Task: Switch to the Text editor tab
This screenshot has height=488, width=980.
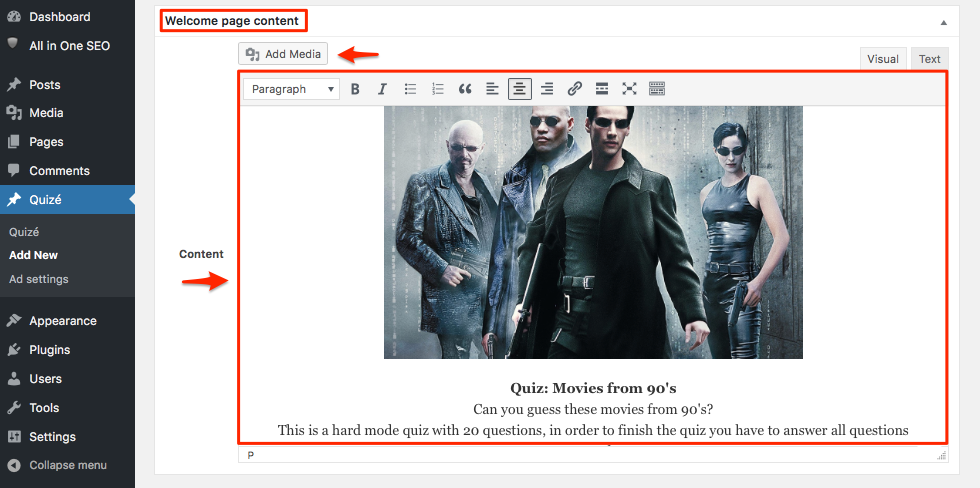Action: (x=929, y=59)
